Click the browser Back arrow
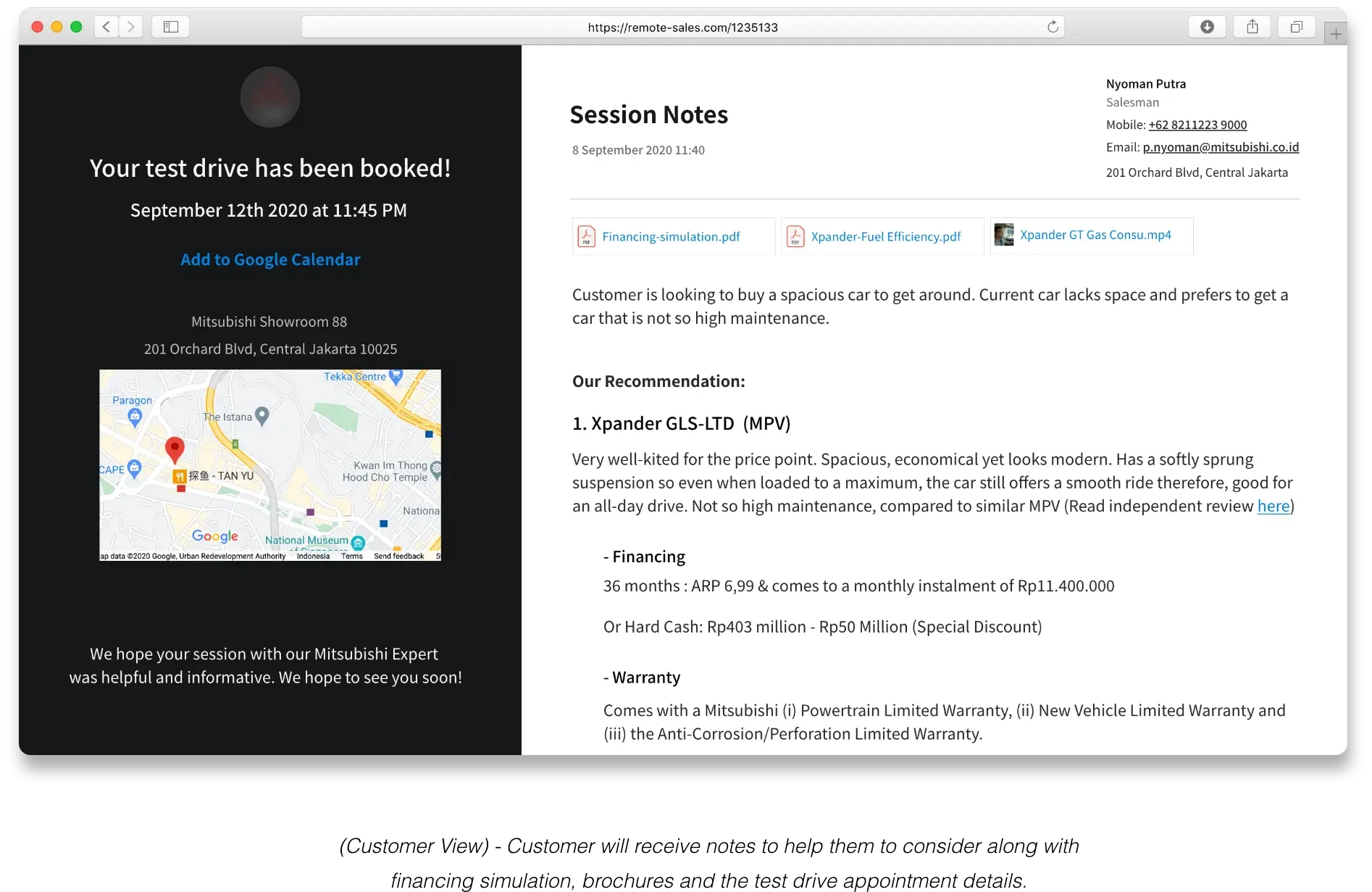Screen dimensions: 1372x892 tap(106, 27)
